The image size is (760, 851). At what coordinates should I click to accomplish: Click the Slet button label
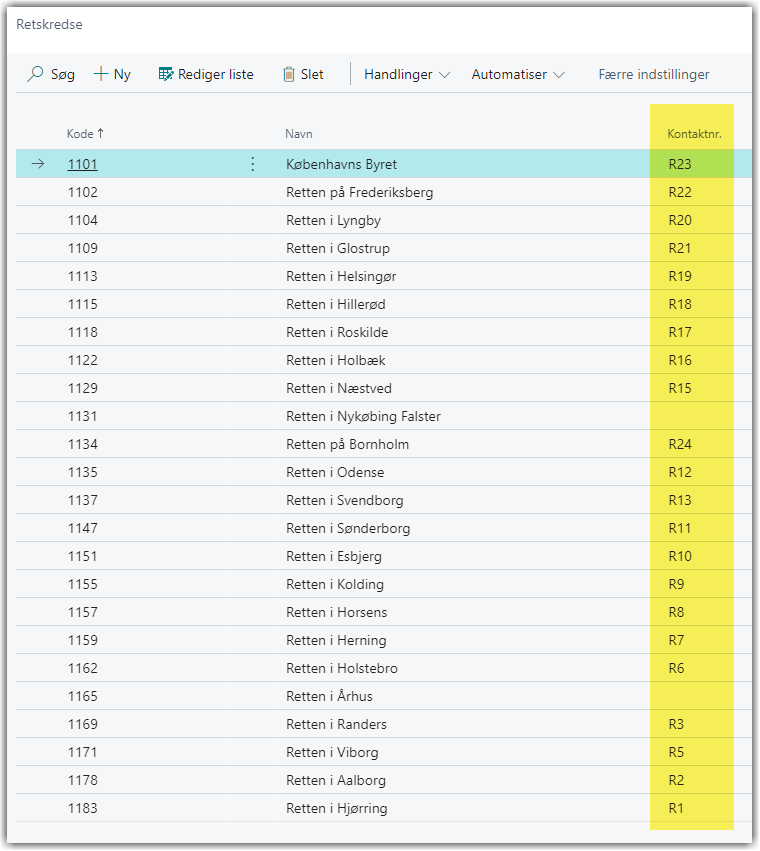coord(312,74)
